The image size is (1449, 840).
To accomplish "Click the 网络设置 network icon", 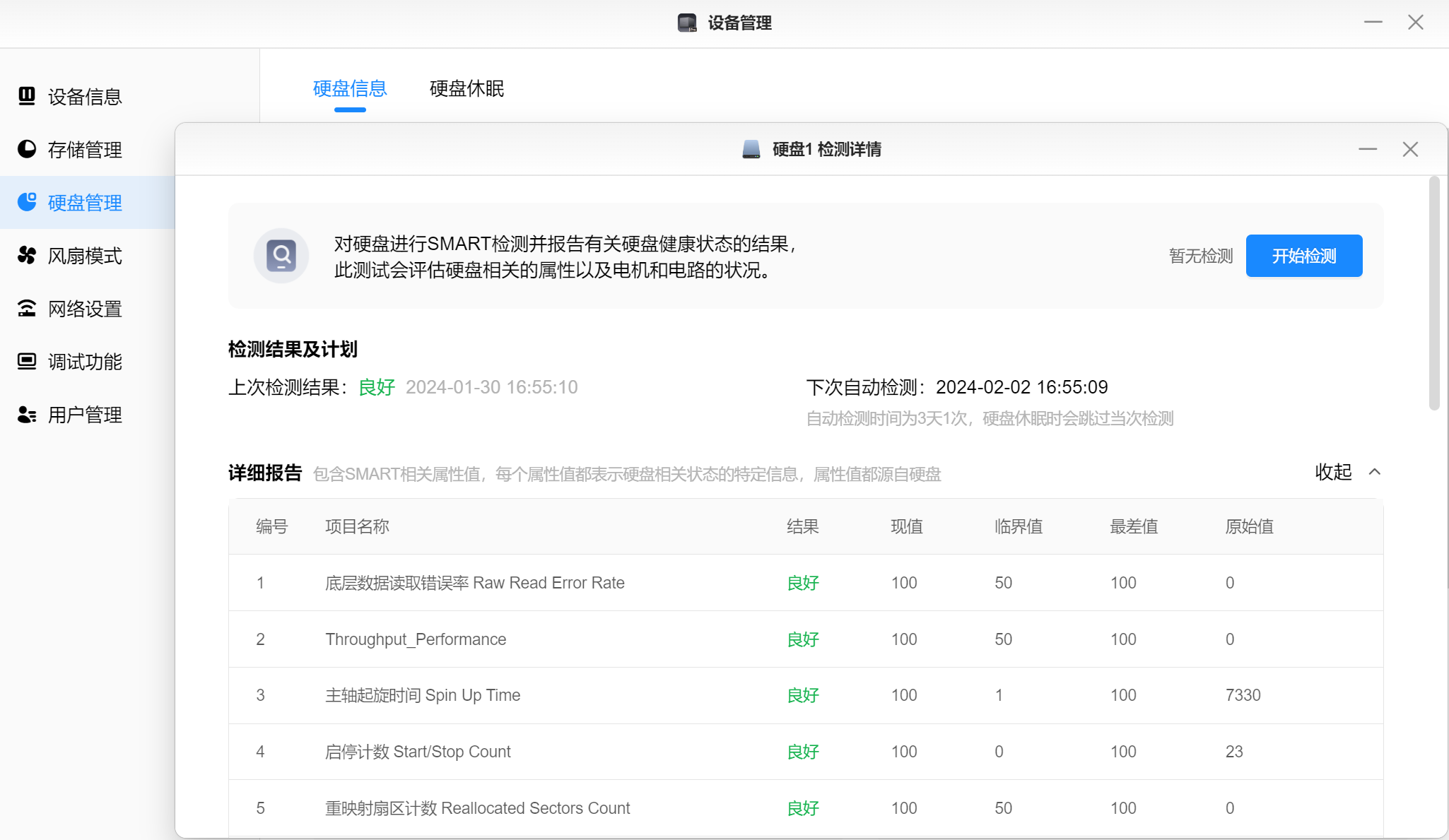I will pyautogui.click(x=27, y=308).
